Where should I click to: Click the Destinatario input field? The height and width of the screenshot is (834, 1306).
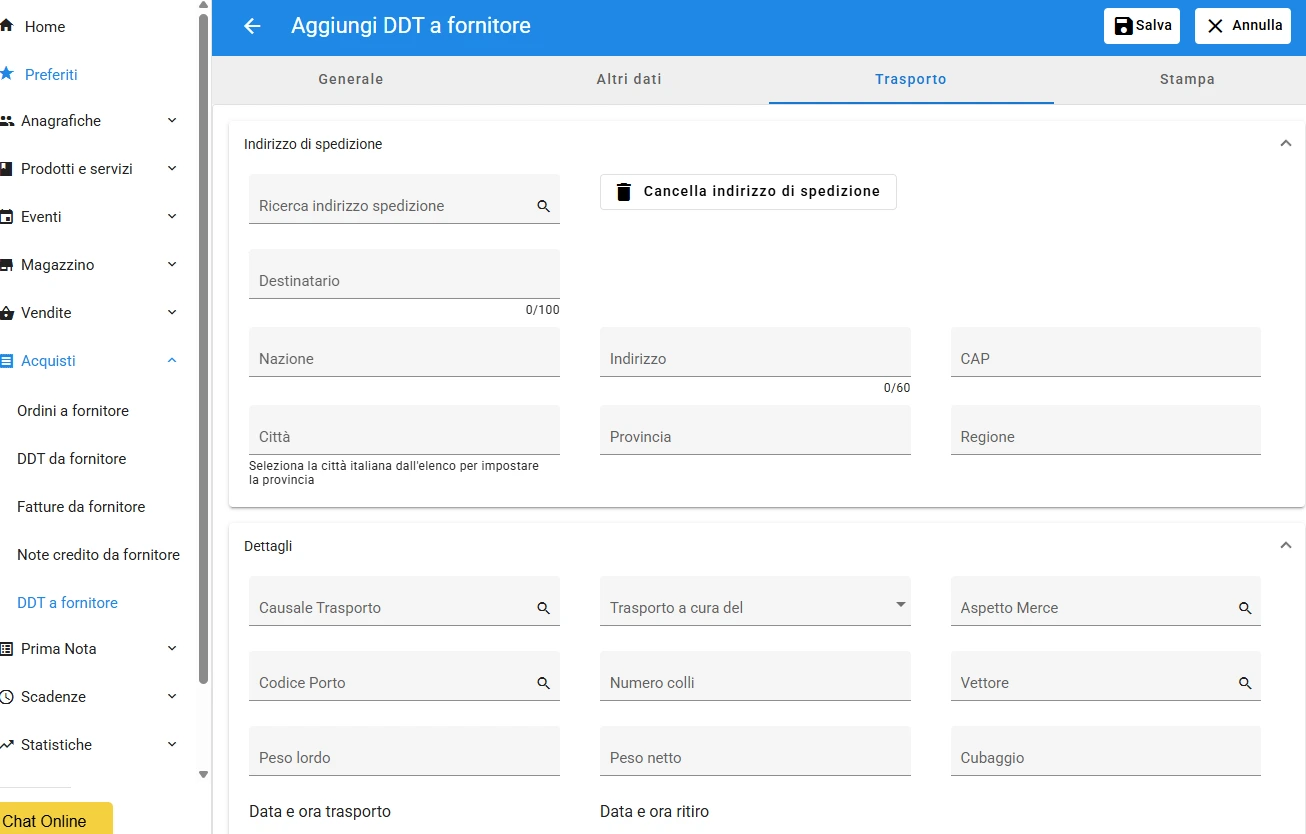click(x=404, y=274)
